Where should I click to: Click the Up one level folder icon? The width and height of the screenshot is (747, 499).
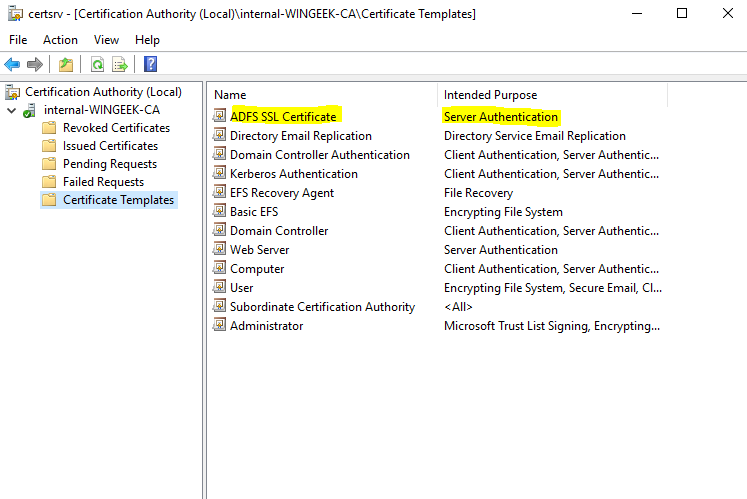(65, 65)
